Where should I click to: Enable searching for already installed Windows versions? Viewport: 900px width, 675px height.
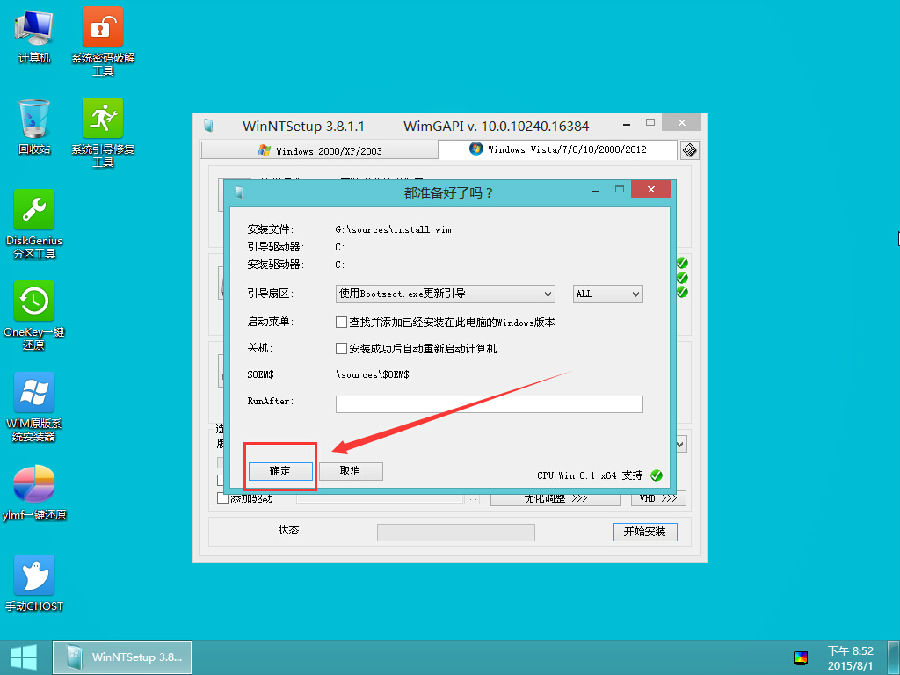(340, 322)
